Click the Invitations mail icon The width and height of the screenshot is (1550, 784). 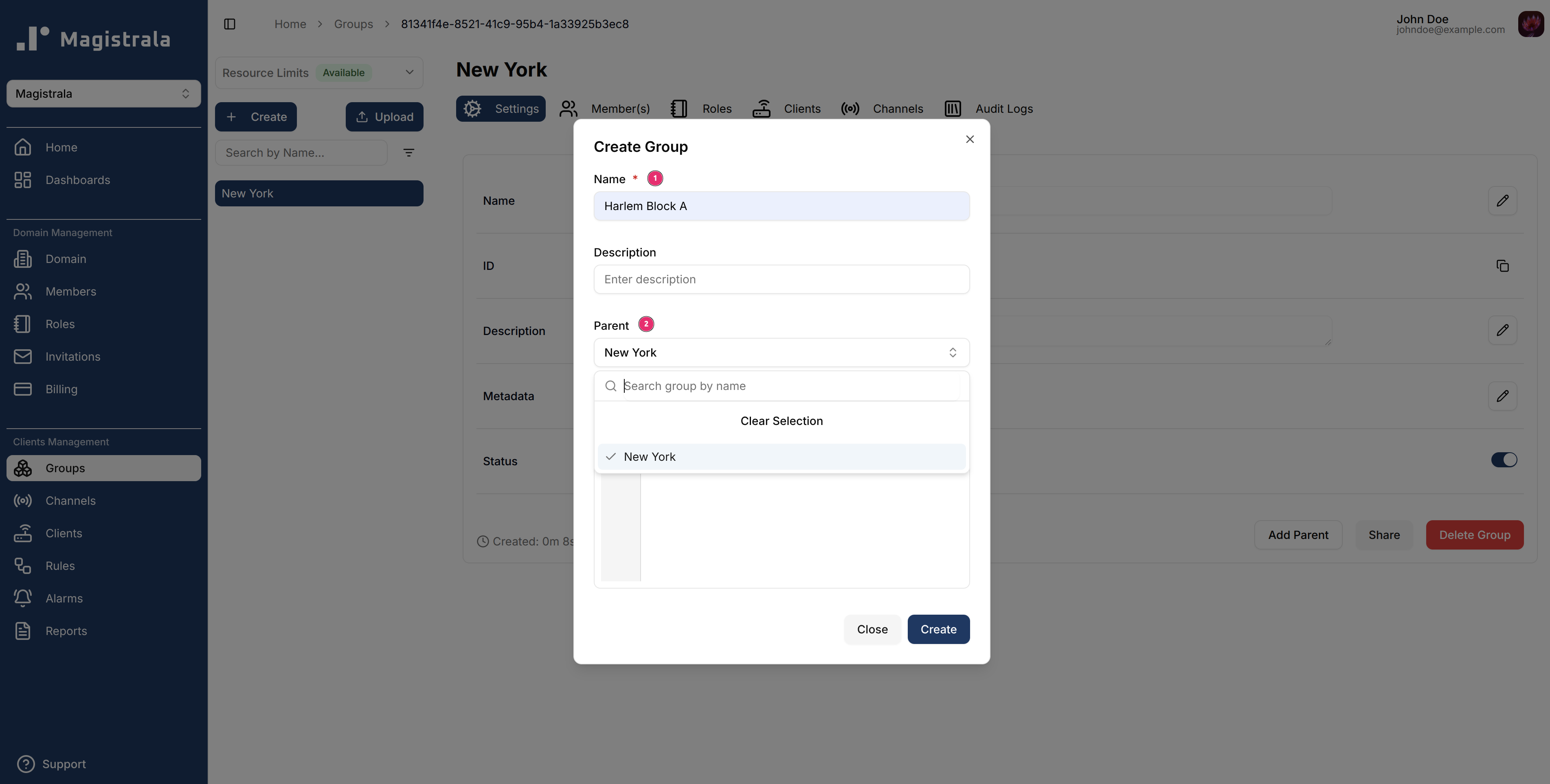(x=22, y=356)
